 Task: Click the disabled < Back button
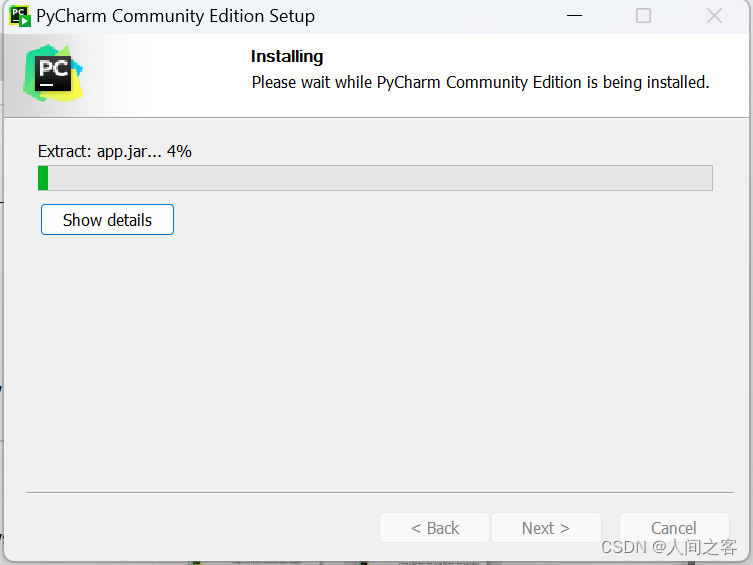point(434,528)
